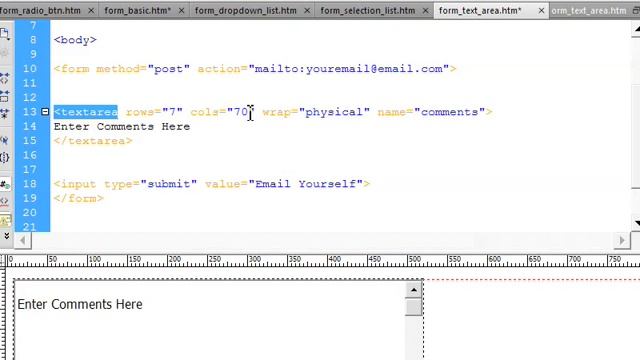Close the form_text_area.htm tab
The height and width of the screenshot is (360, 640).
coord(541,11)
